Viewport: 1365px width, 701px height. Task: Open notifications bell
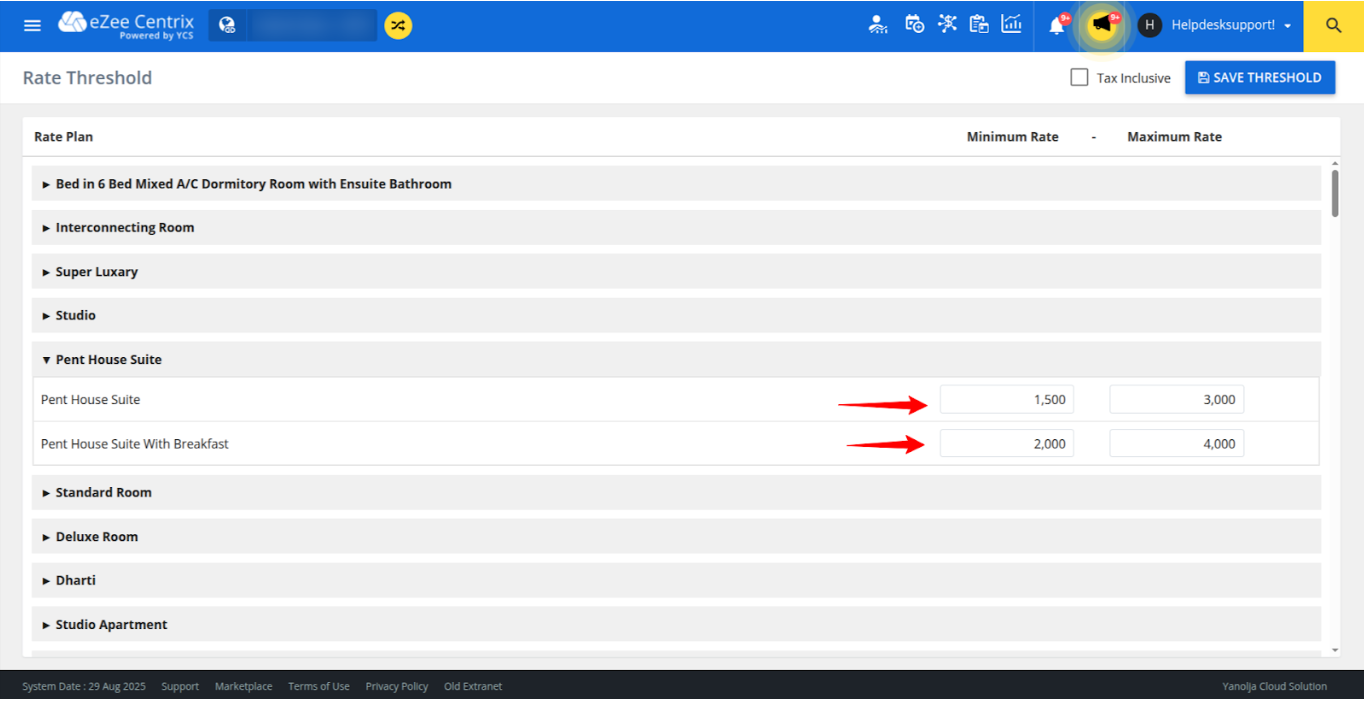click(1057, 25)
